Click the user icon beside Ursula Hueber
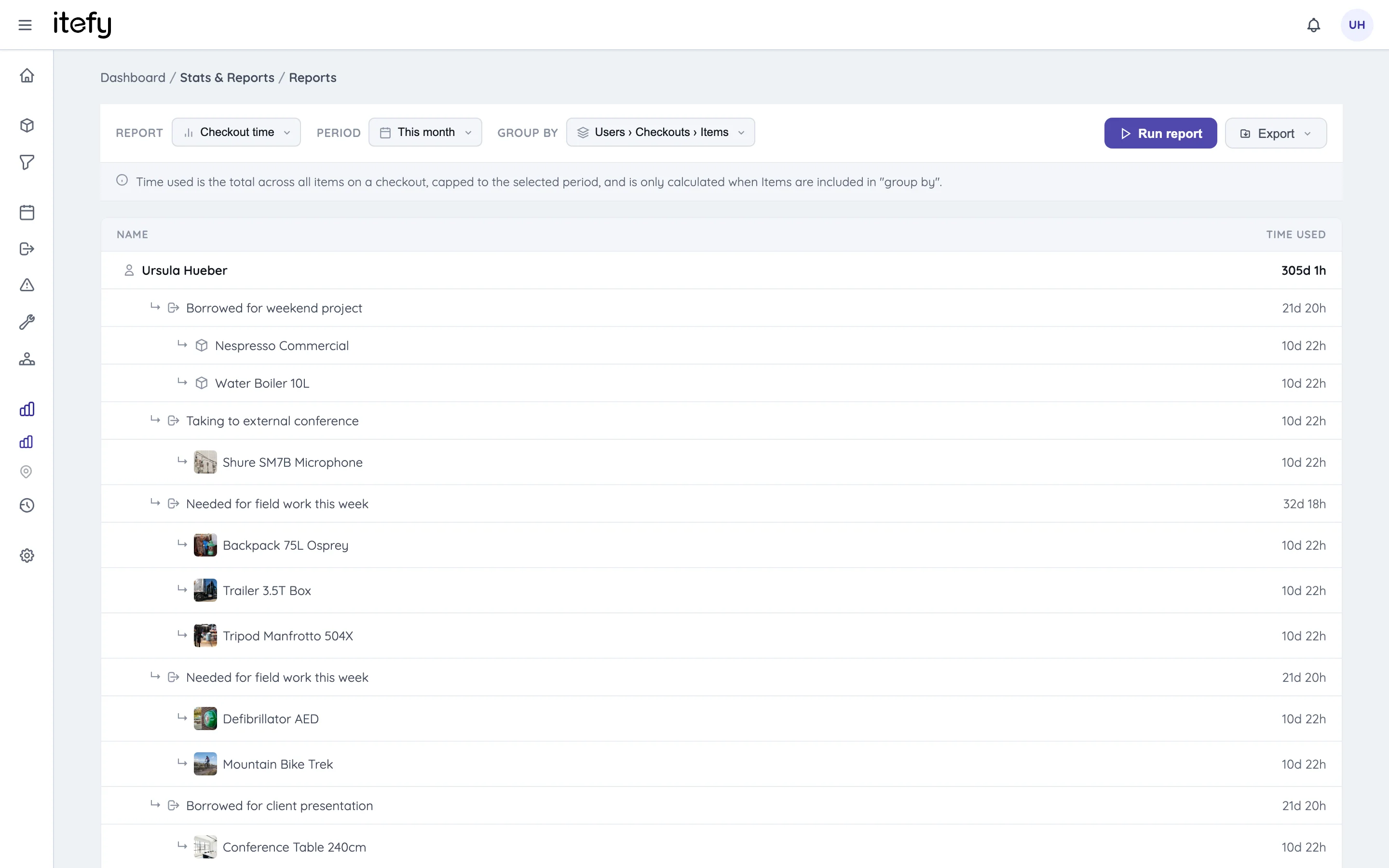The width and height of the screenshot is (1389, 868). (129, 270)
